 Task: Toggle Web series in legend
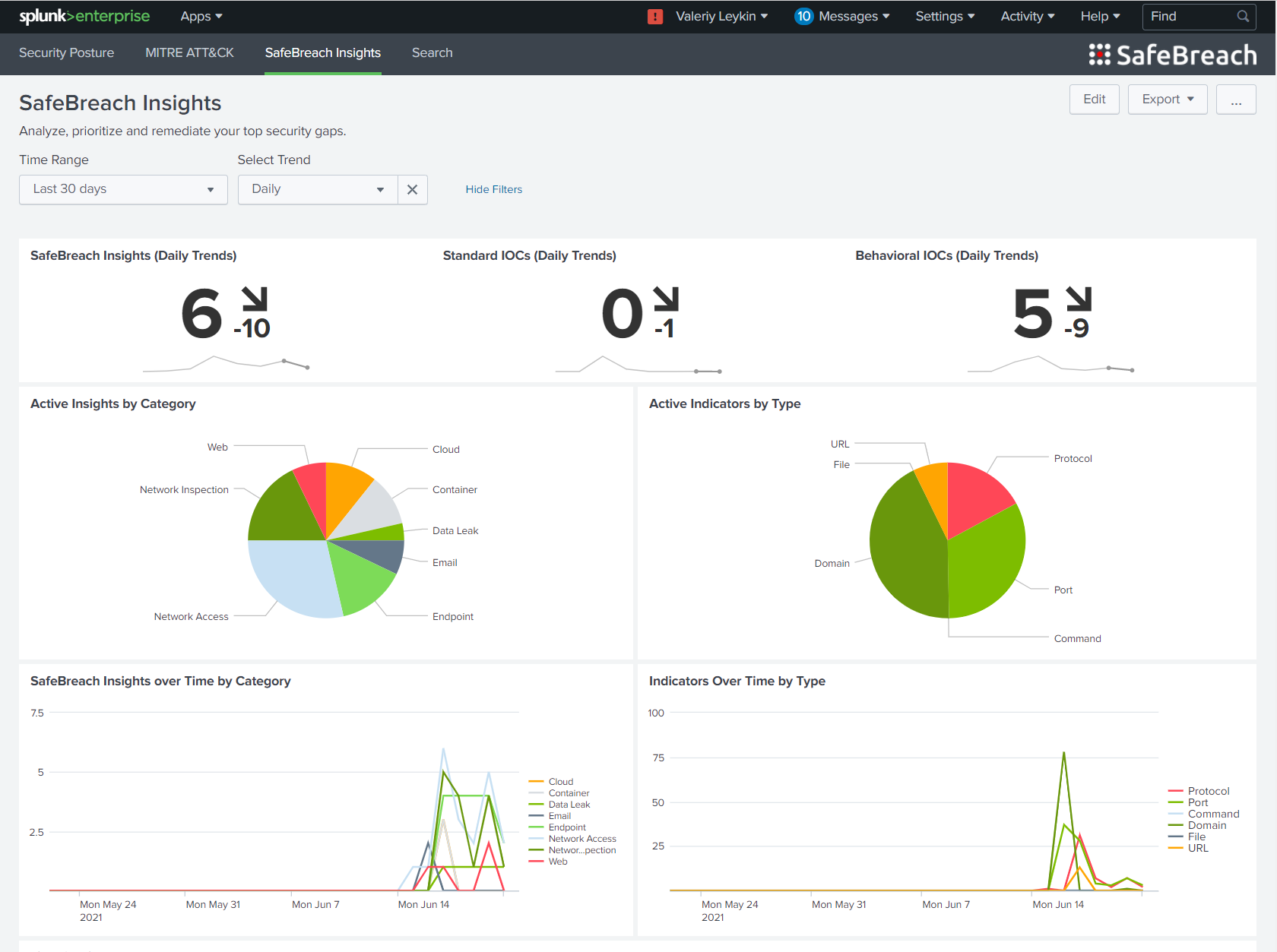coord(549,862)
